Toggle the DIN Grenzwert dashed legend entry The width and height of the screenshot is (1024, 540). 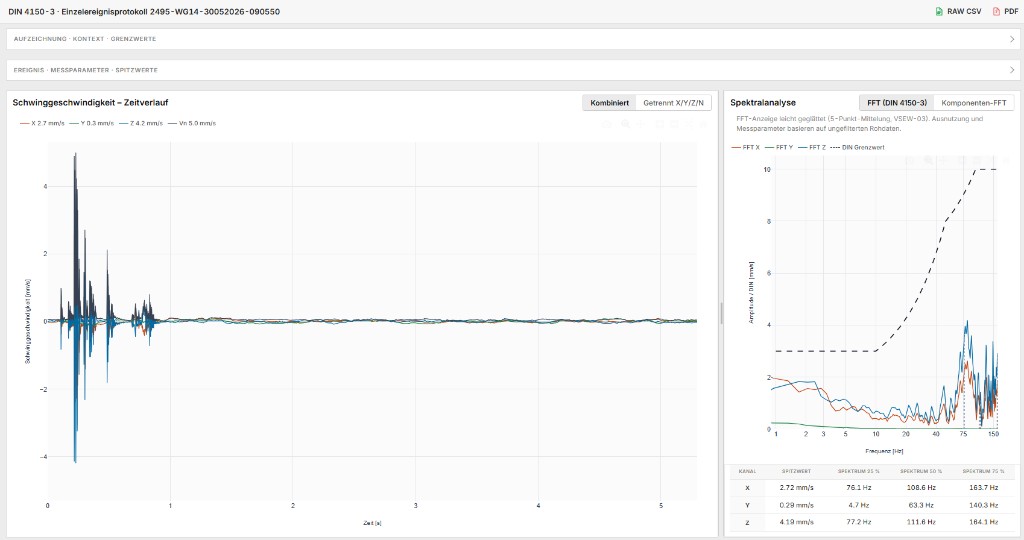[x=857, y=148]
